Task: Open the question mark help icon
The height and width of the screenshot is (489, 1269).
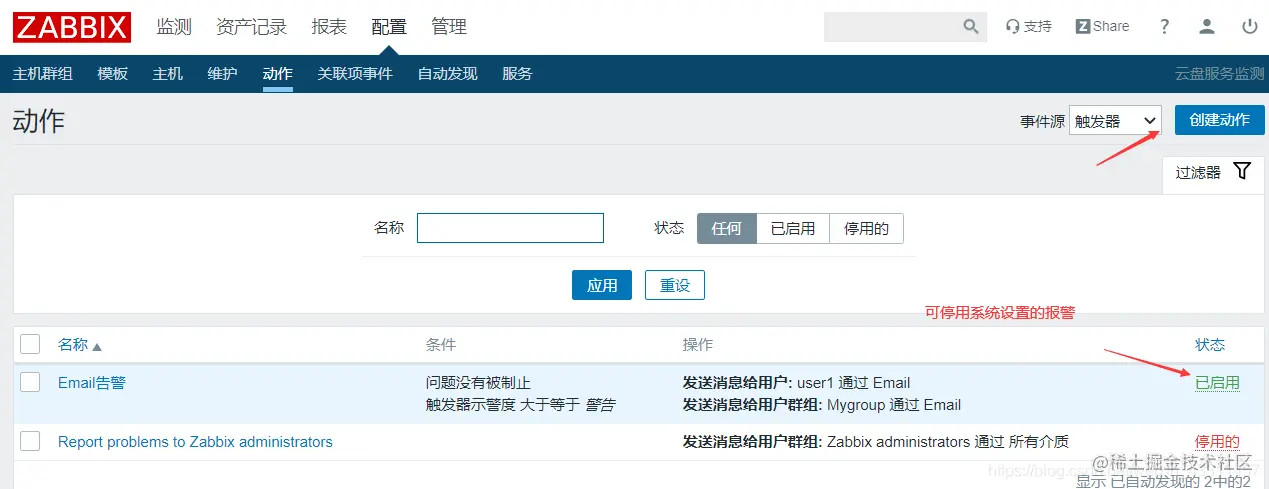Action: tap(1165, 27)
